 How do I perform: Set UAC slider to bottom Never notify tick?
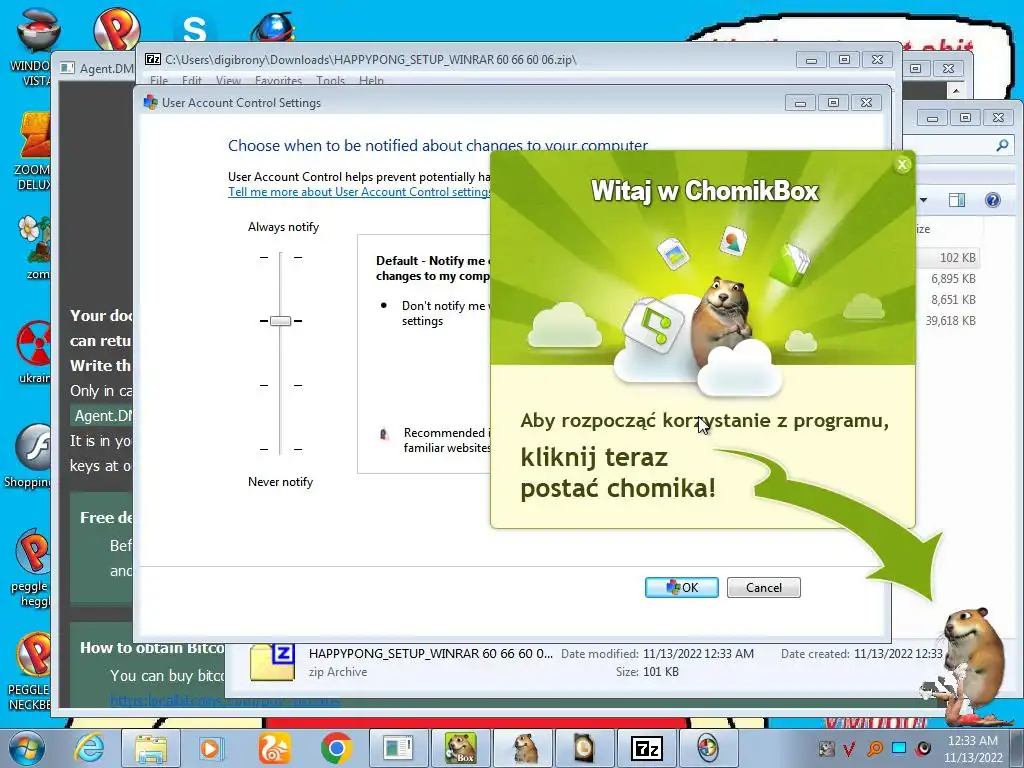(x=281, y=449)
